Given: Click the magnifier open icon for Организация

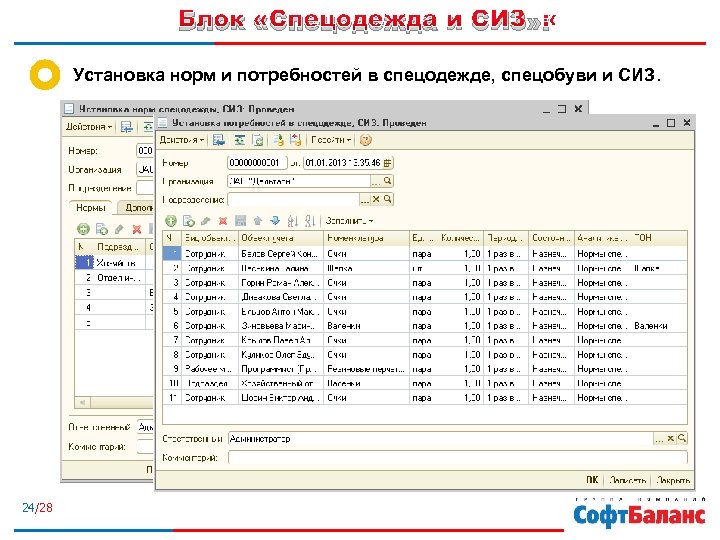Looking at the screenshot, I should coord(388,181).
